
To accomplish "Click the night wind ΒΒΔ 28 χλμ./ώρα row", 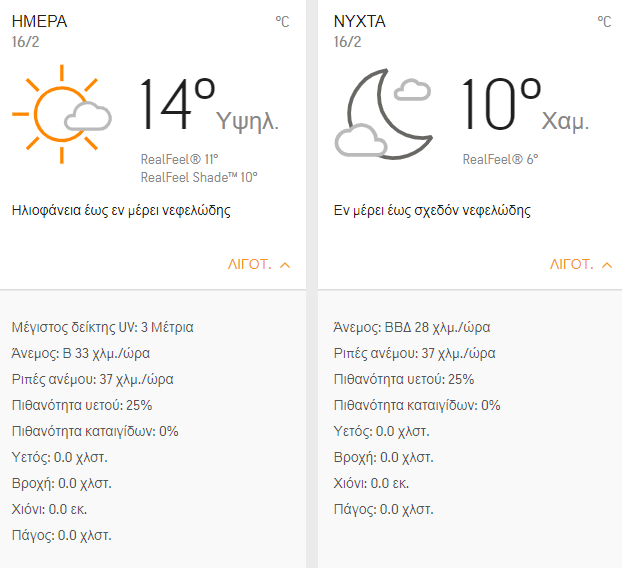I will coord(411,327).
